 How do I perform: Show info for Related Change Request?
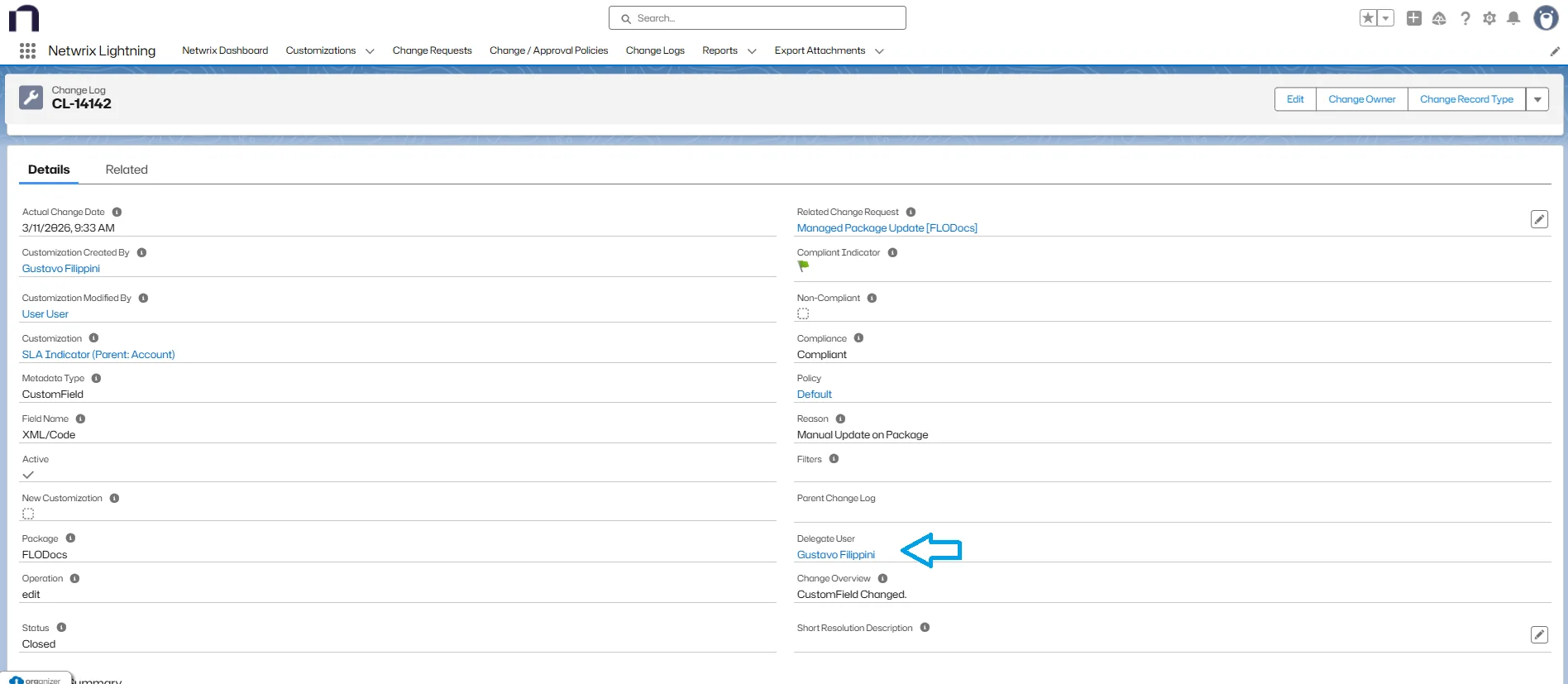[x=911, y=212]
